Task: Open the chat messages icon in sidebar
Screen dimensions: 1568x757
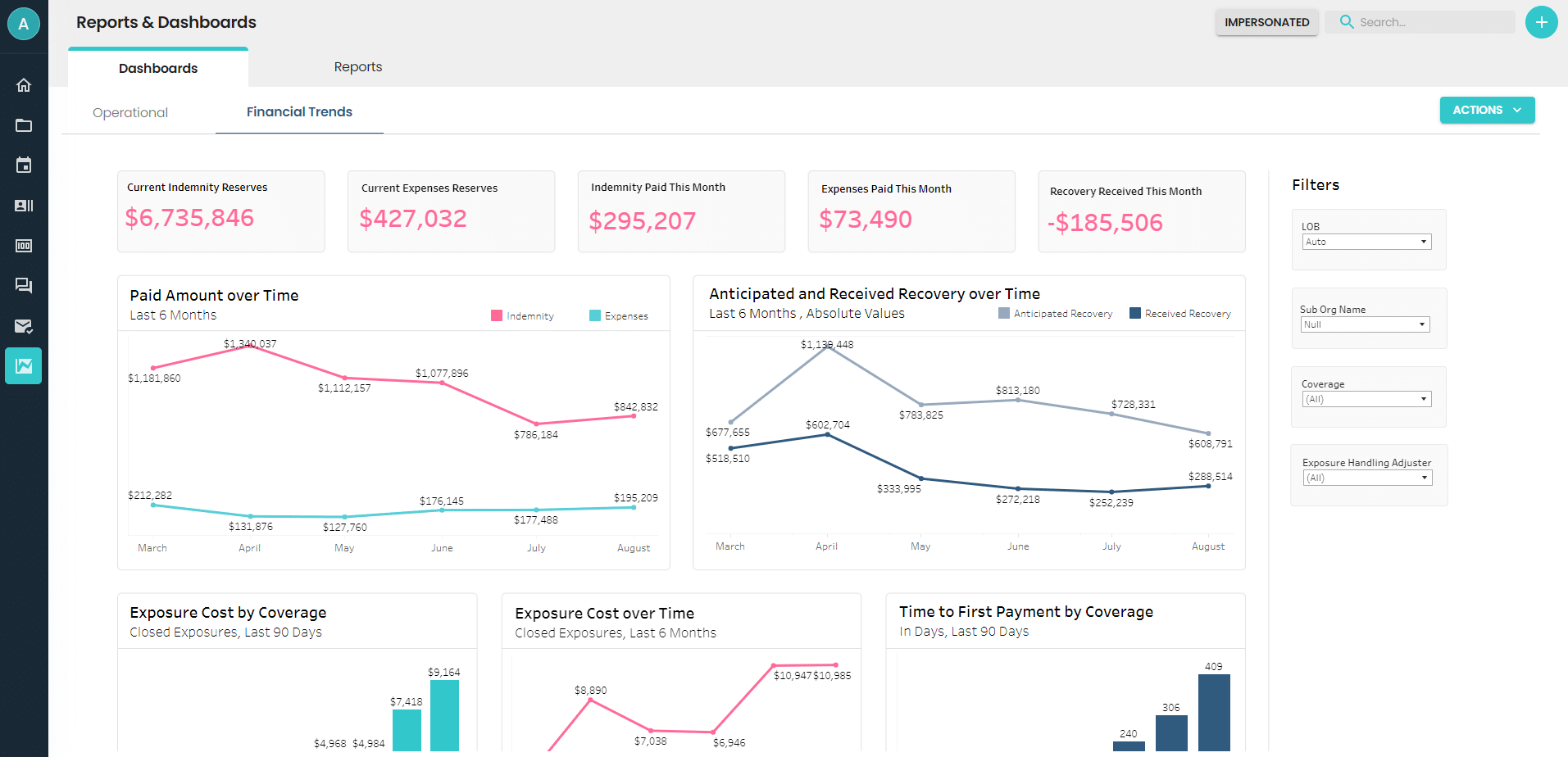Action: point(24,285)
